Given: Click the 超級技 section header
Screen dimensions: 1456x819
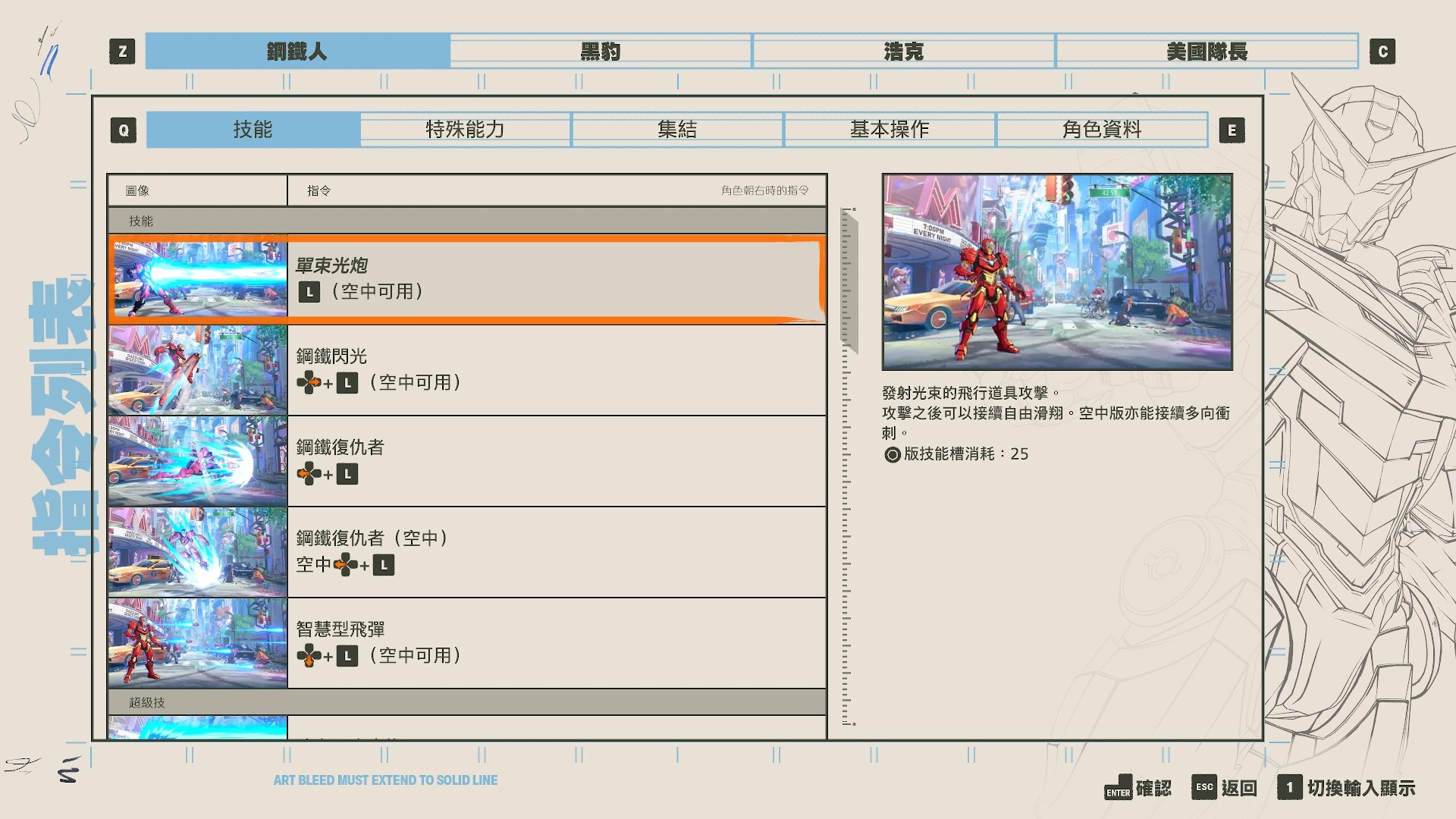Looking at the screenshot, I should pos(467,702).
